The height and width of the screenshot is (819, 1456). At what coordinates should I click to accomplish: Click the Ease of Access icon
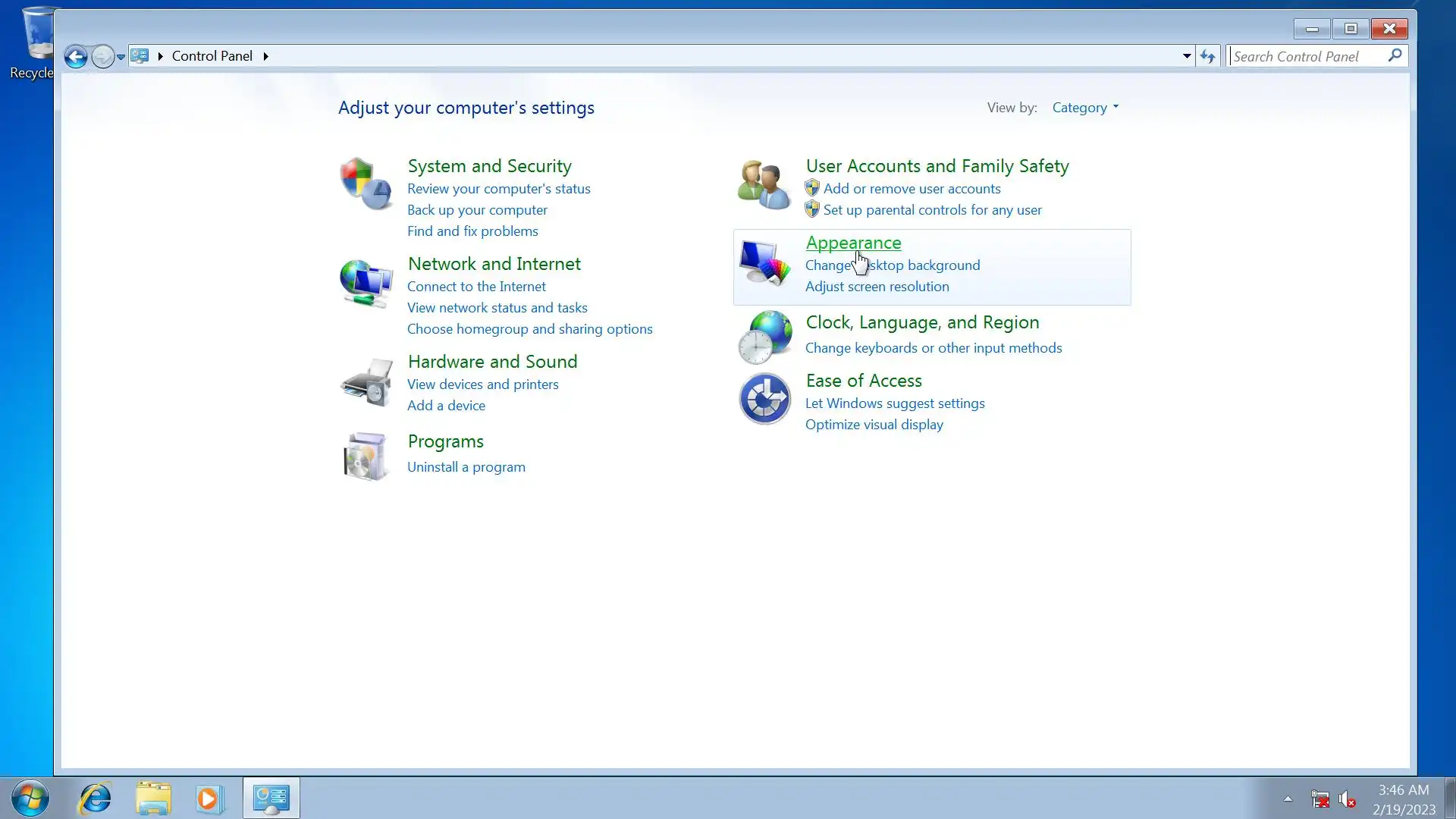point(764,399)
